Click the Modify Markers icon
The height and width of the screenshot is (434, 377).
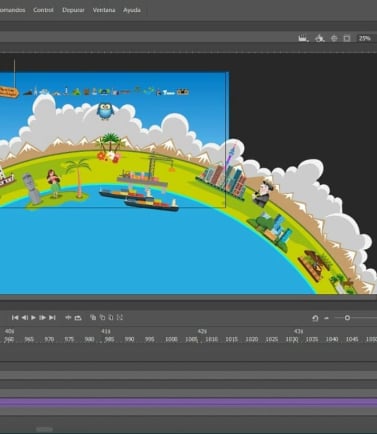[x=120, y=317]
